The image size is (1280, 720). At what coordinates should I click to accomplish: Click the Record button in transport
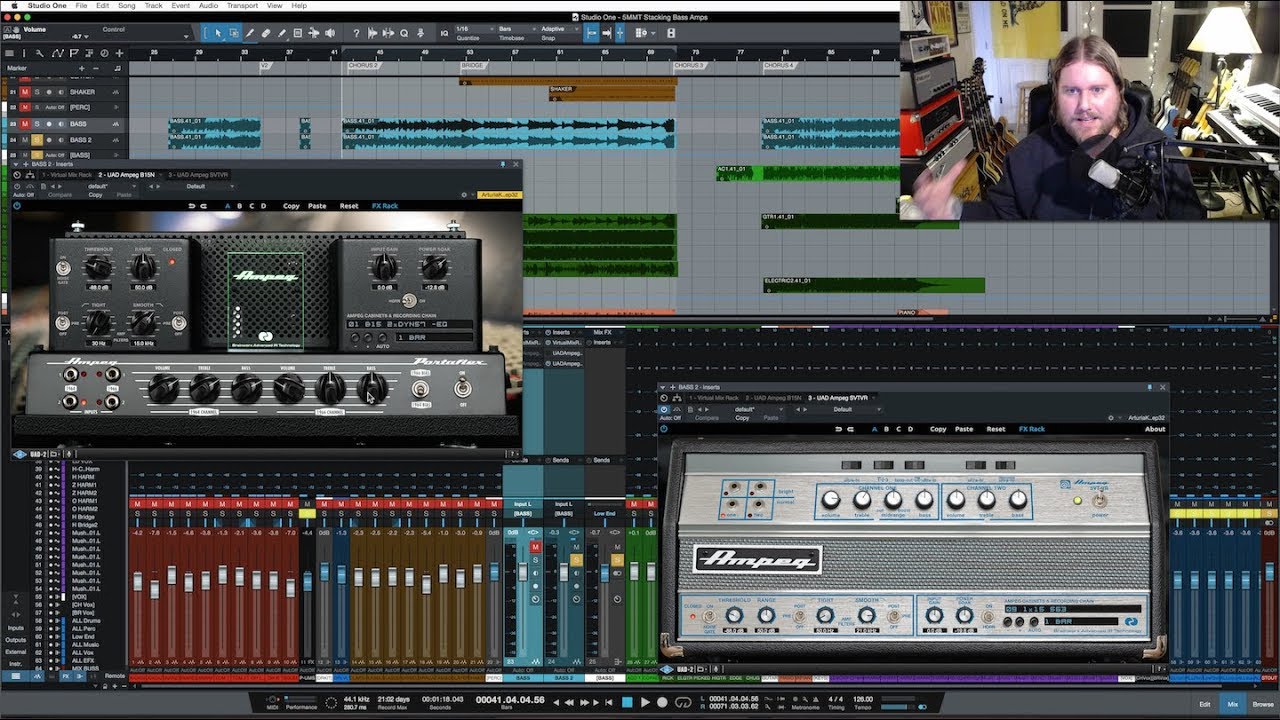point(662,702)
